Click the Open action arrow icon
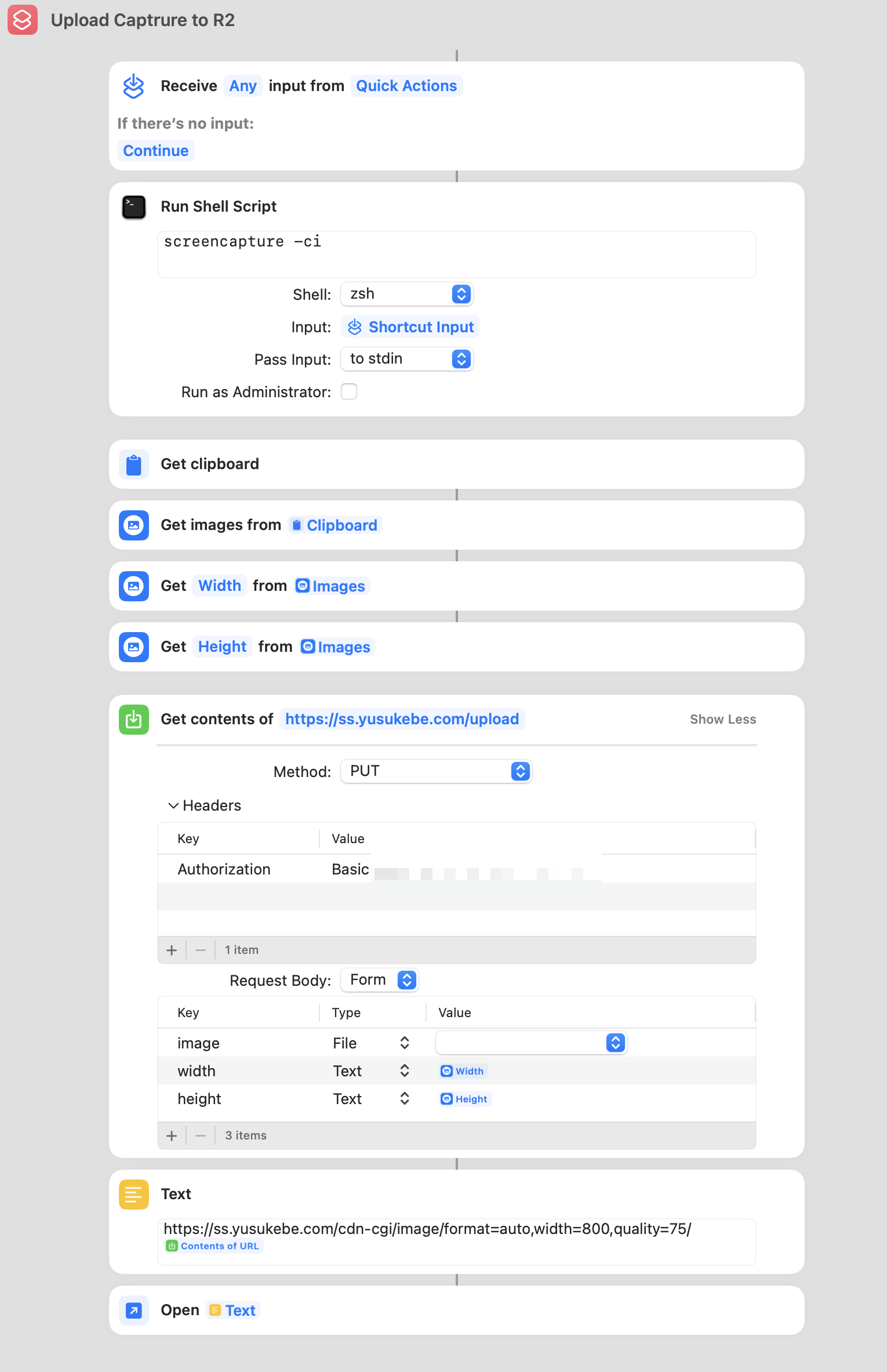 tap(134, 1311)
